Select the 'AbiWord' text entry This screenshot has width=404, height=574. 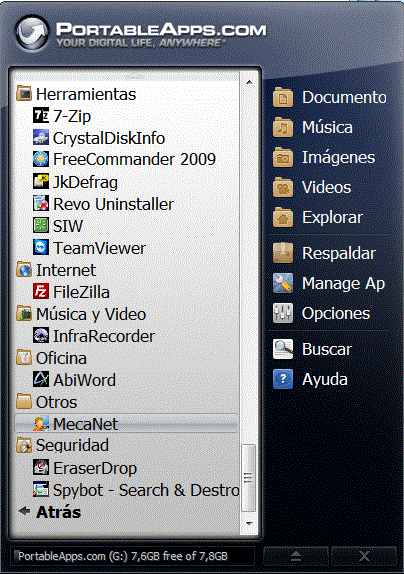pyautogui.click(x=85, y=380)
